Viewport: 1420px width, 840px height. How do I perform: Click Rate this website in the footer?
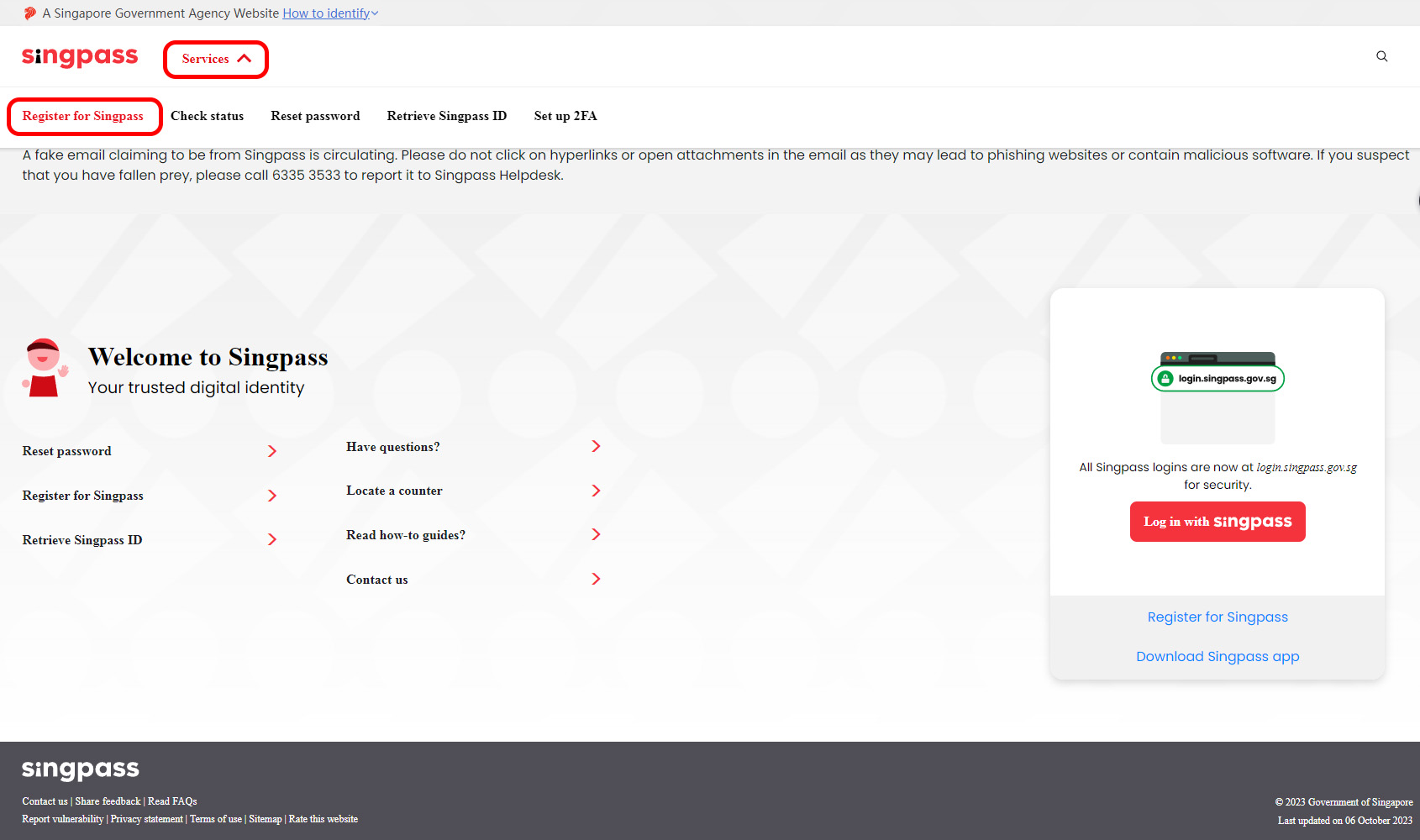[323, 819]
